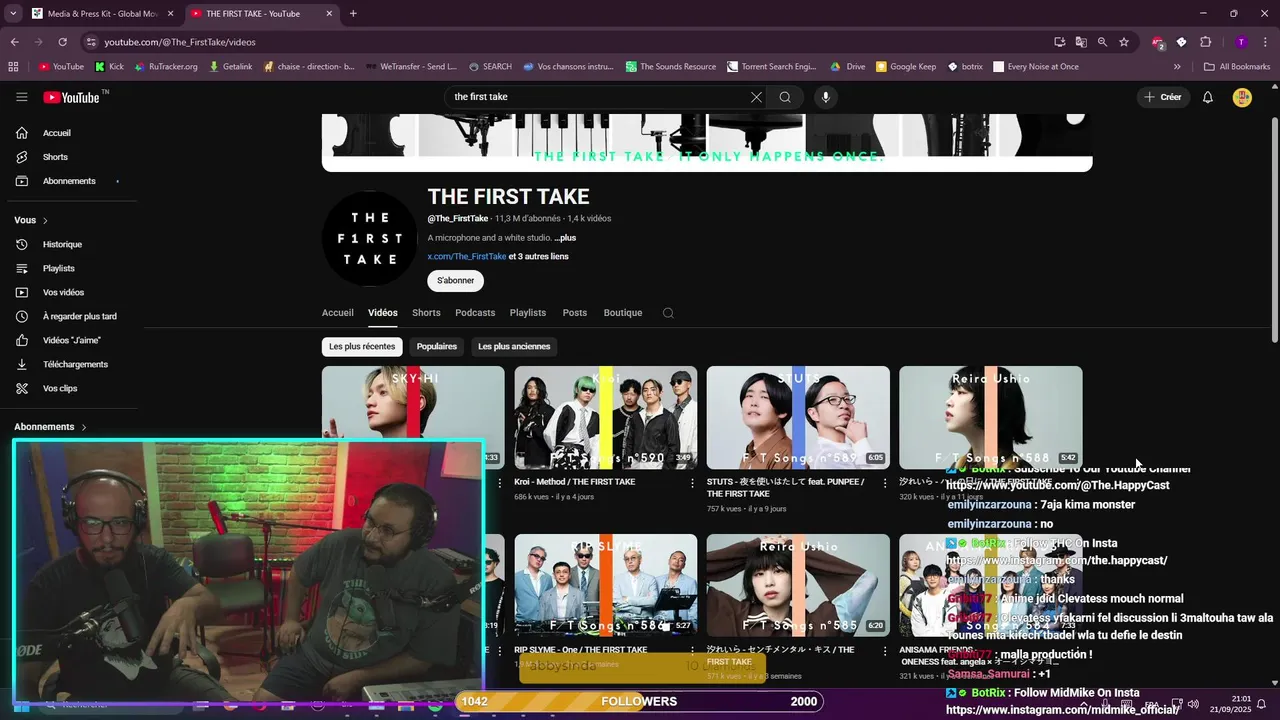Image resolution: width=1280 pixels, height=720 pixels.
Task: Go back with the browser back arrow
Action: 14,42
